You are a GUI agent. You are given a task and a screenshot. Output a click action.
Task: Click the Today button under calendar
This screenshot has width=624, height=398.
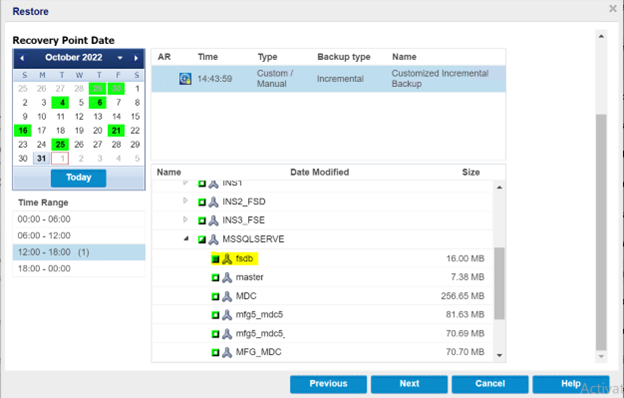[x=78, y=178]
